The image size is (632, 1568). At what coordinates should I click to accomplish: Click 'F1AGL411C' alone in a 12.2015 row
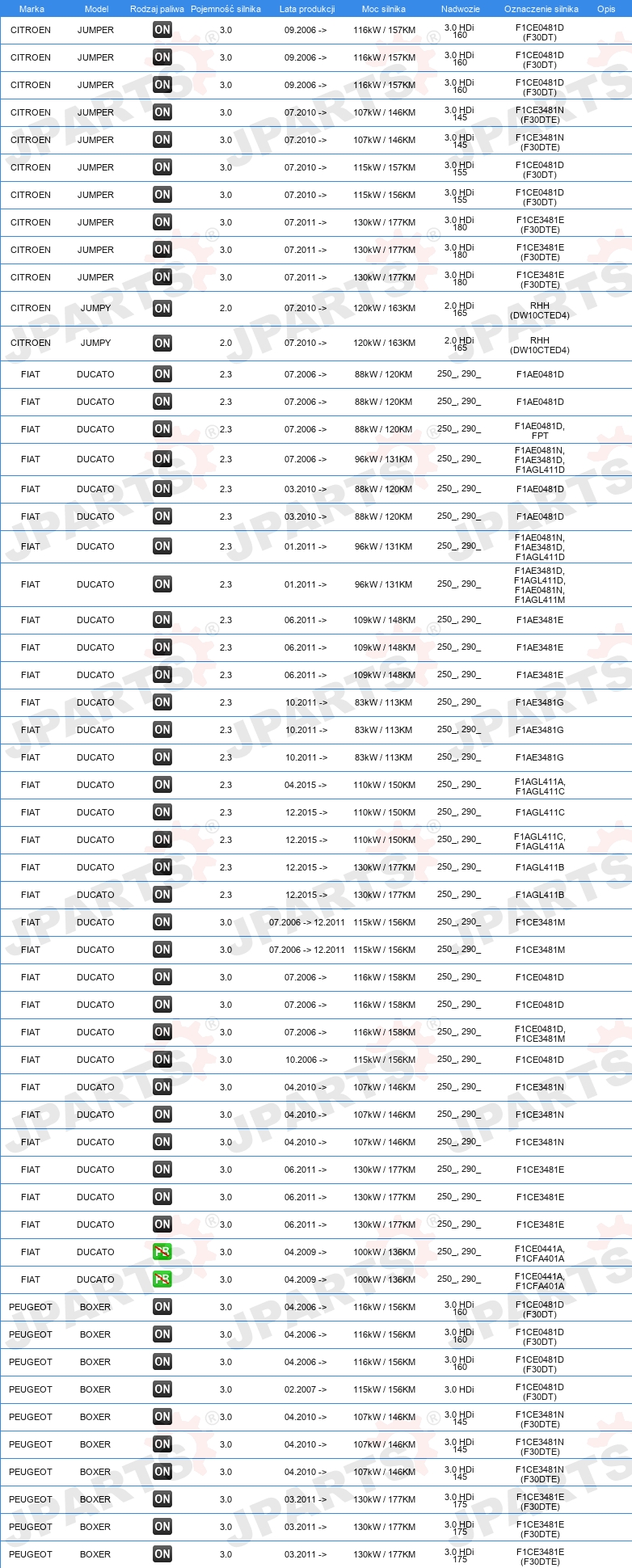coord(540,812)
